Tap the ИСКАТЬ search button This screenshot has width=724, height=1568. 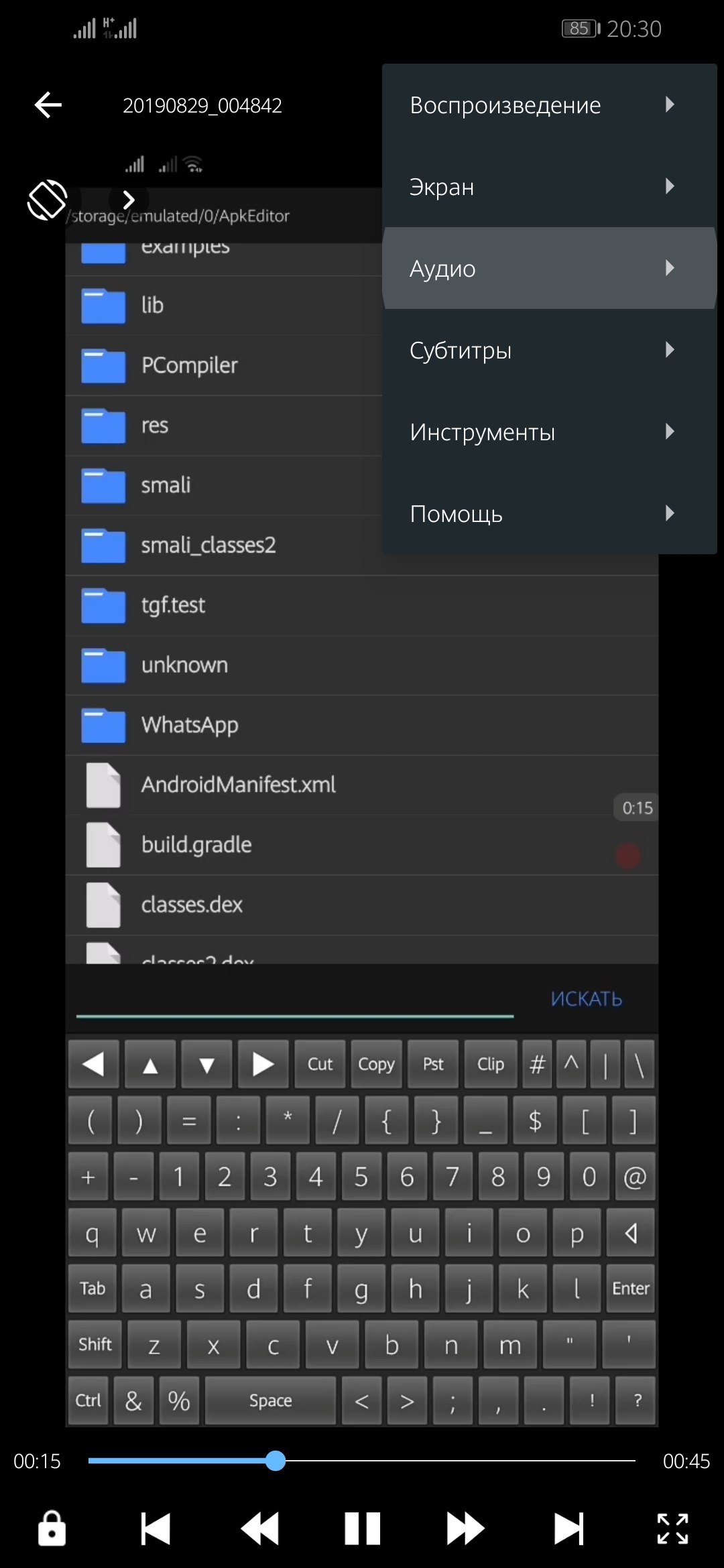[587, 998]
